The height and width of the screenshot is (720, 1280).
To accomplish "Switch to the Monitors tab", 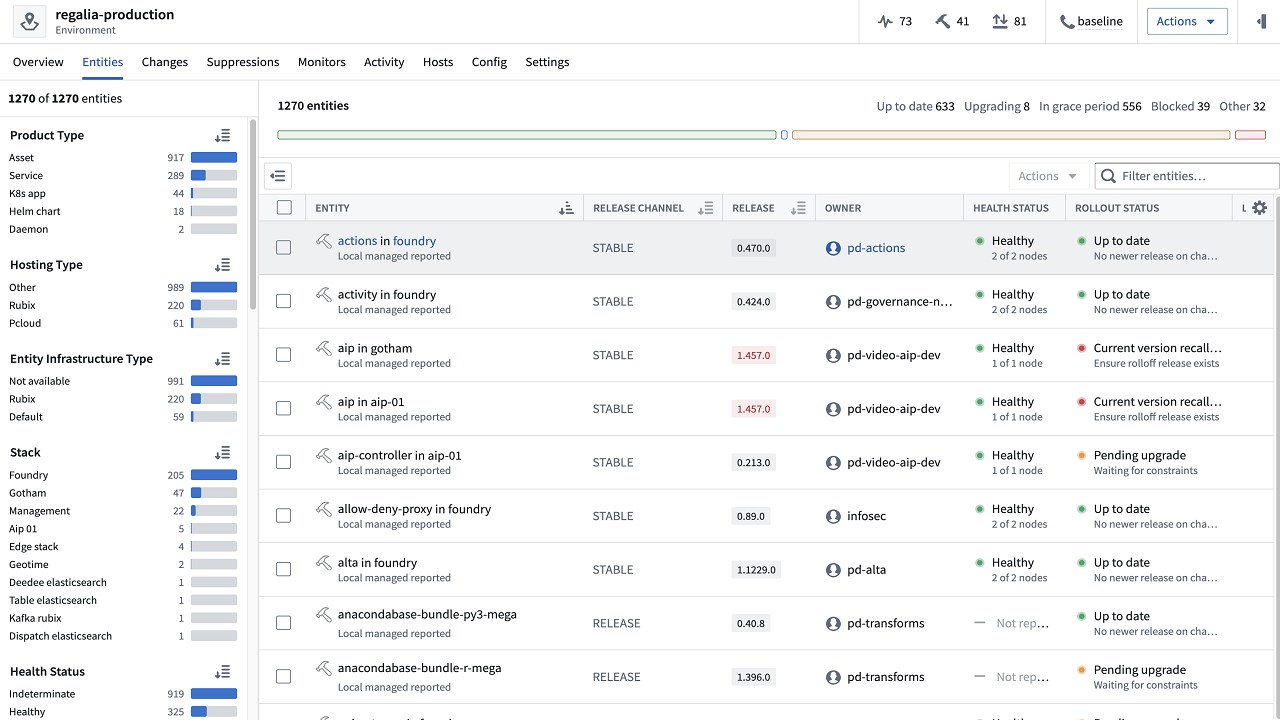I will tap(321, 62).
